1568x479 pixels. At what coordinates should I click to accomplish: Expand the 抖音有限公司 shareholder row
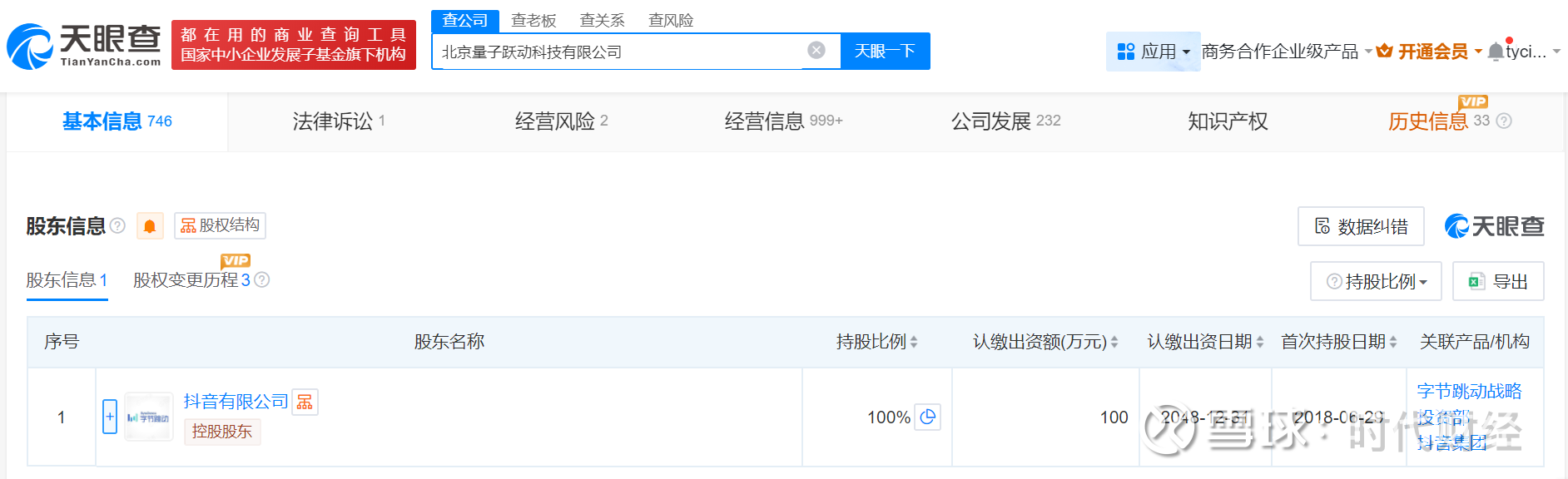pos(110,417)
